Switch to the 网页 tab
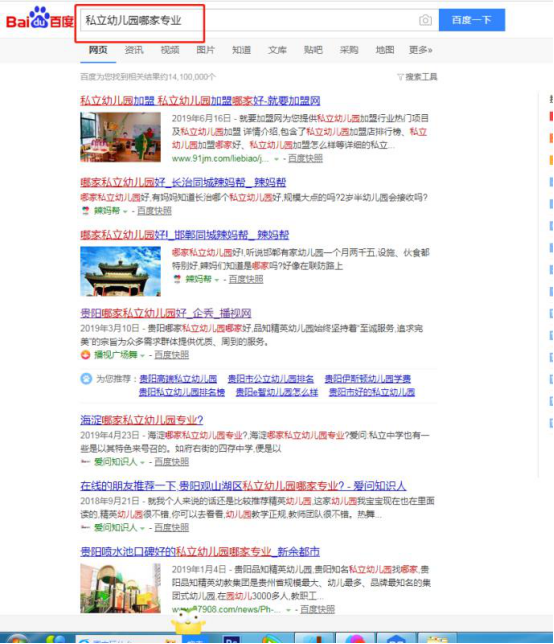554x644 pixels. pos(98,50)
